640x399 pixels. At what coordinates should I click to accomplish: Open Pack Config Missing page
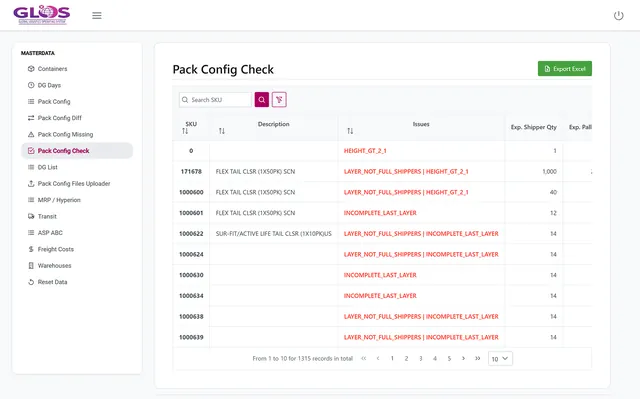pos(65,134)
